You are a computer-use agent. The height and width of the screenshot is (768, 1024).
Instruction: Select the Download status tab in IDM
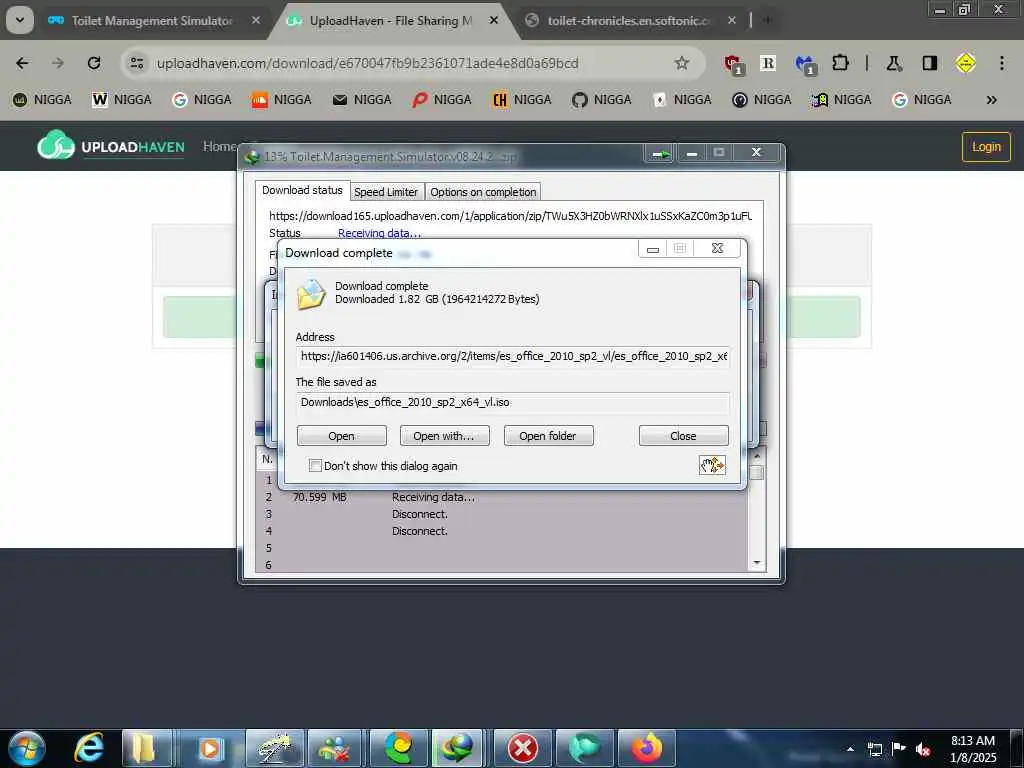tap(302, 190)
